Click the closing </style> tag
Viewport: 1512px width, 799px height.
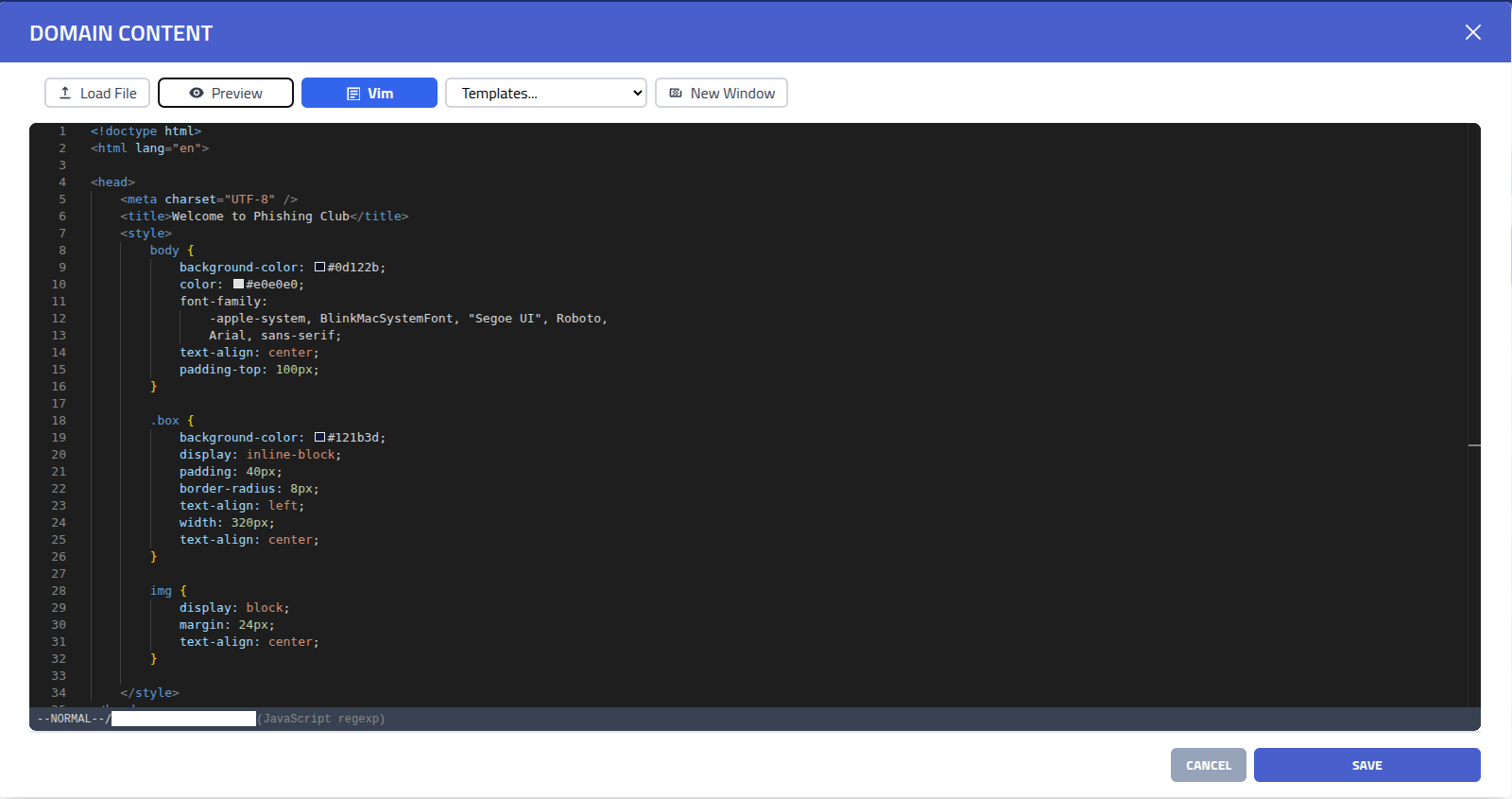[149, 693]
